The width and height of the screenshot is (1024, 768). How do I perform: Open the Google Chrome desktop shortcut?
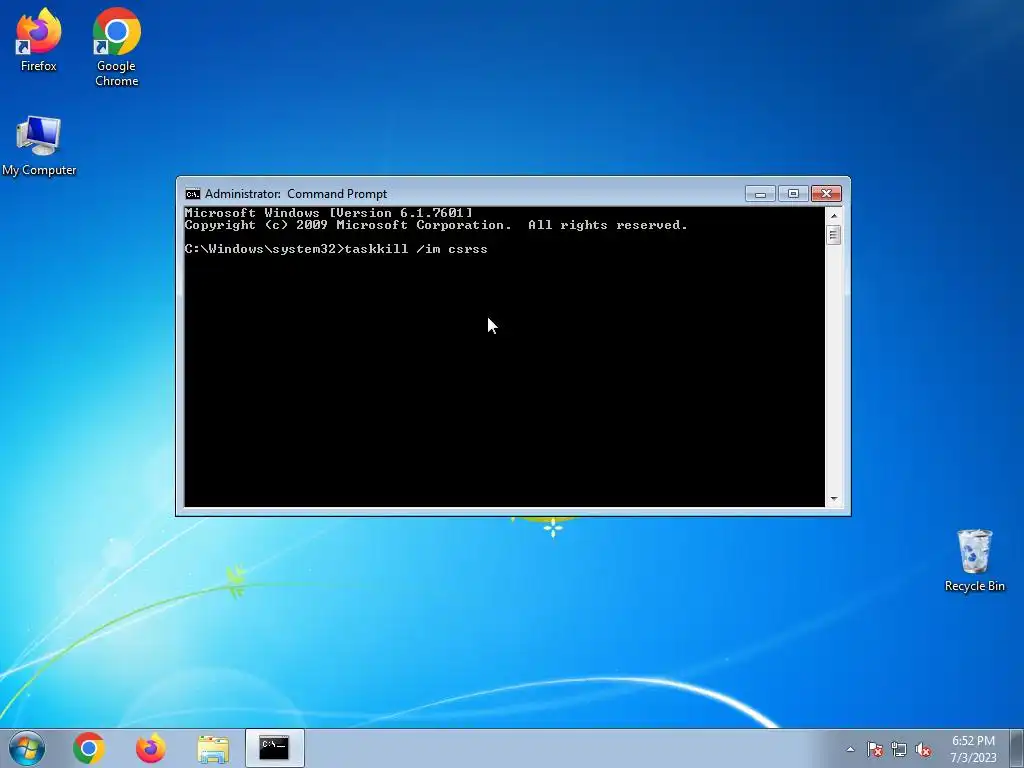coord(116,46)
